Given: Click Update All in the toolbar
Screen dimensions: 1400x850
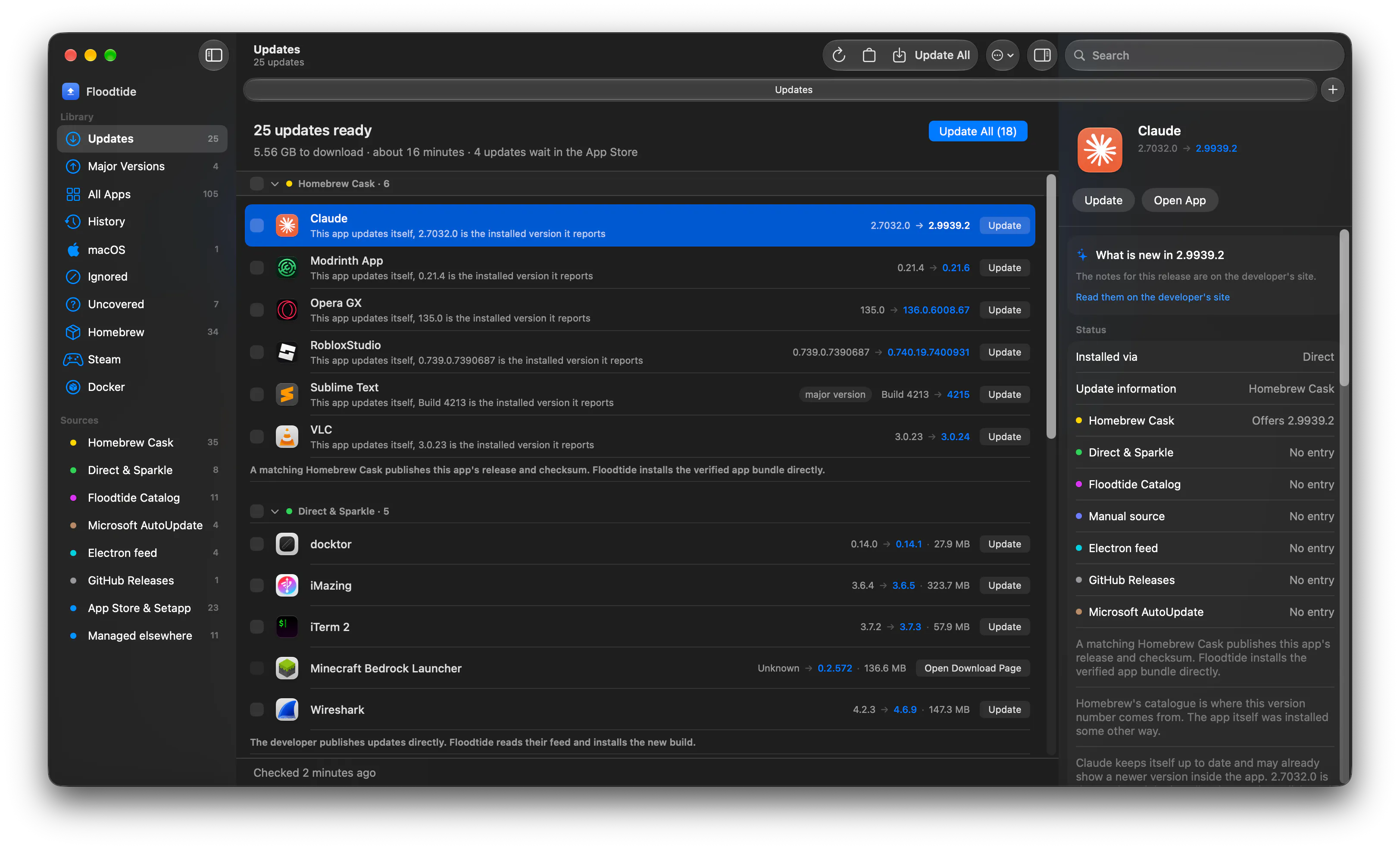Looking at the screenshot, I should tap(931, 55).
